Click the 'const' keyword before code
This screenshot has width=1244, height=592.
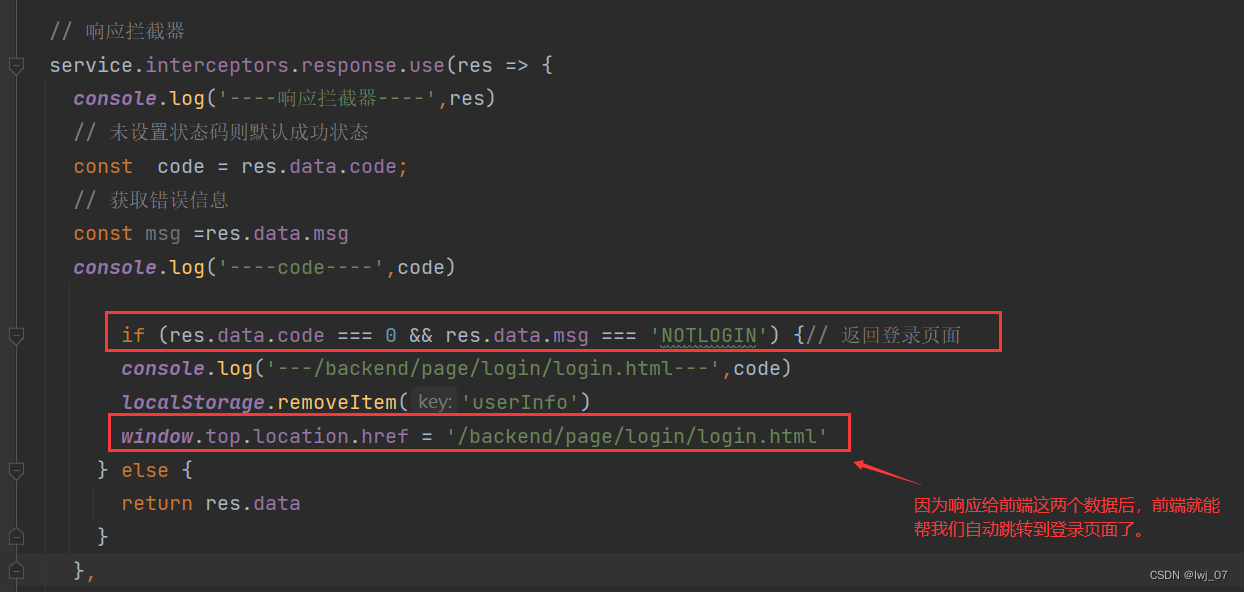[103, 166]
